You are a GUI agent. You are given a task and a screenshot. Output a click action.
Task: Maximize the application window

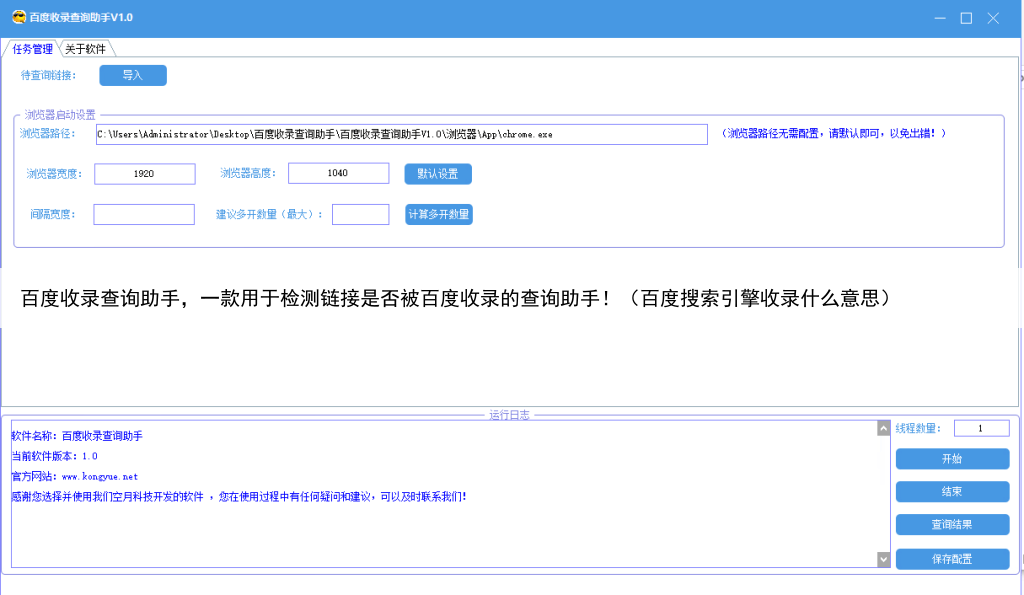[966, 18]
